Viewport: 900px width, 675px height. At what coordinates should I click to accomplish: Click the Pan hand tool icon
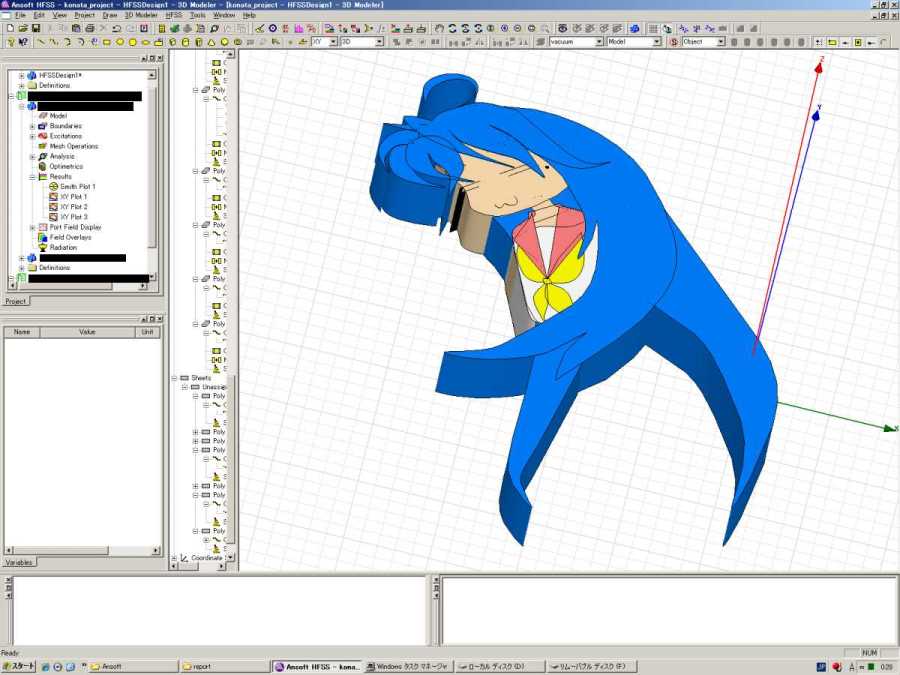pyautogui.click(x=439, y=28)
